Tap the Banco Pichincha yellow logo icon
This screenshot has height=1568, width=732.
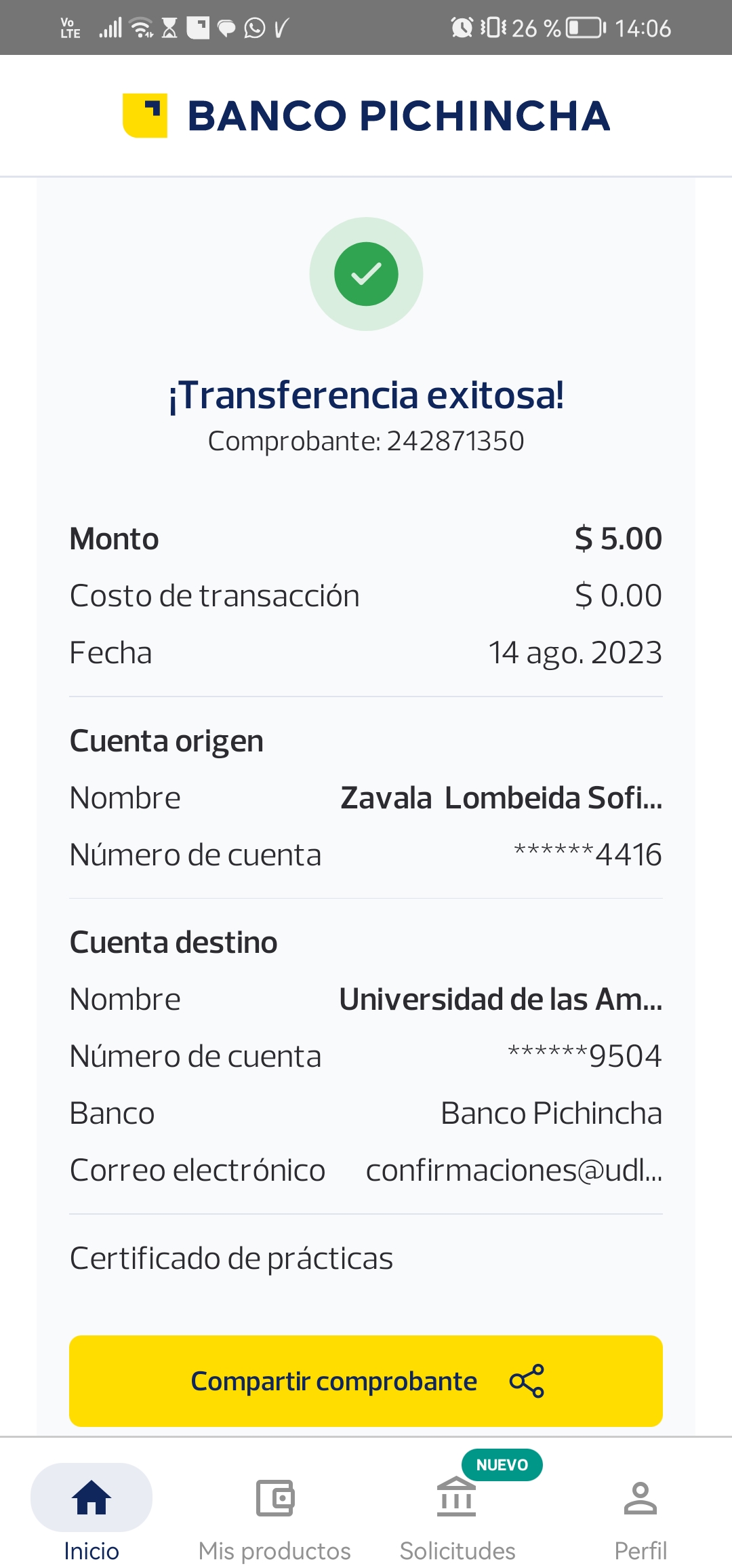(145, 115)
